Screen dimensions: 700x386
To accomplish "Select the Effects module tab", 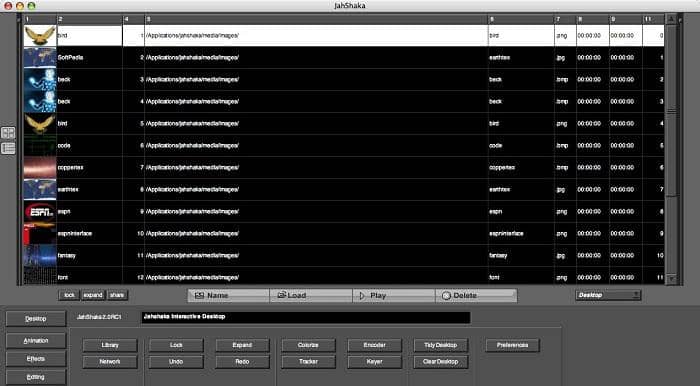I will click(36, 359).
